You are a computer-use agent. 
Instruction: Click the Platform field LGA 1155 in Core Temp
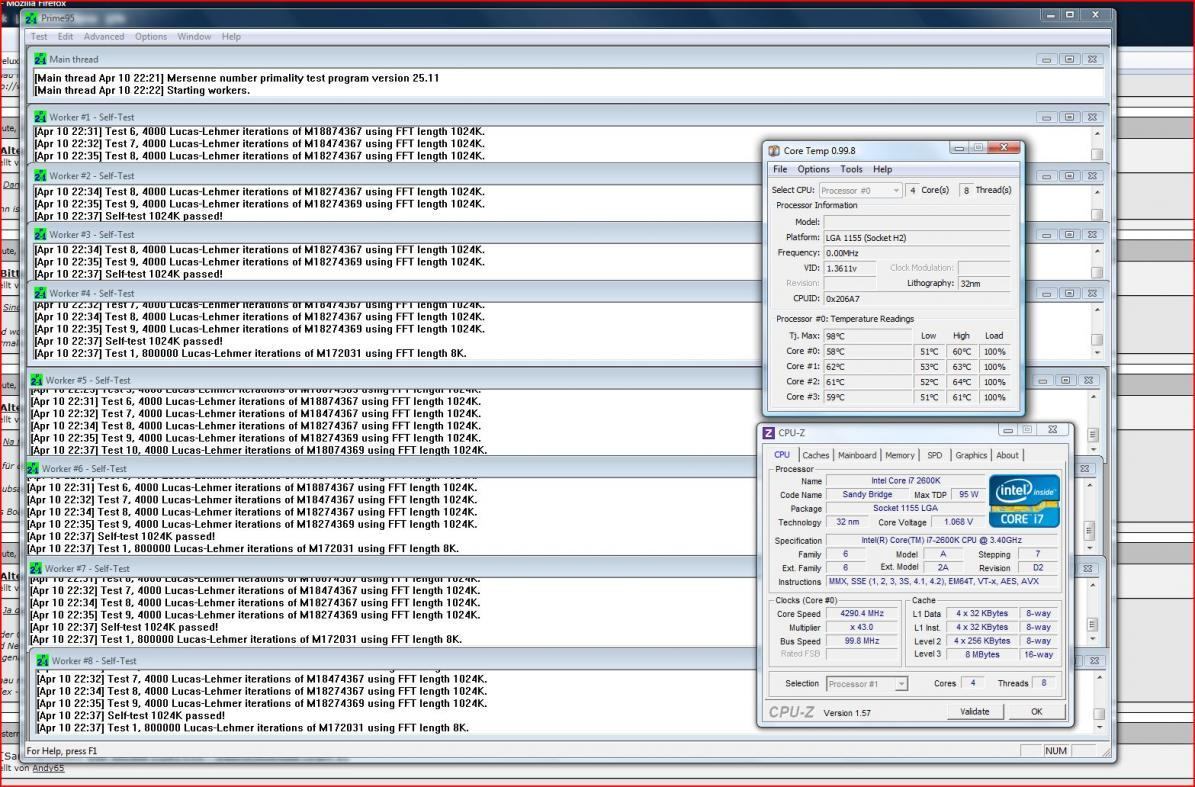coord(917,238)
